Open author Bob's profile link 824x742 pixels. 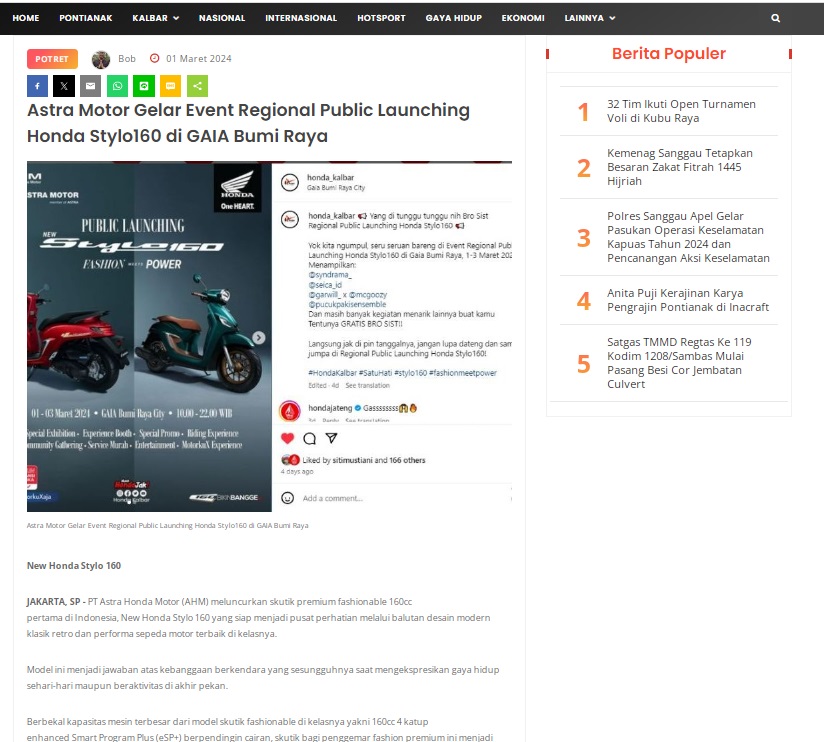click(x=127, y=59)
